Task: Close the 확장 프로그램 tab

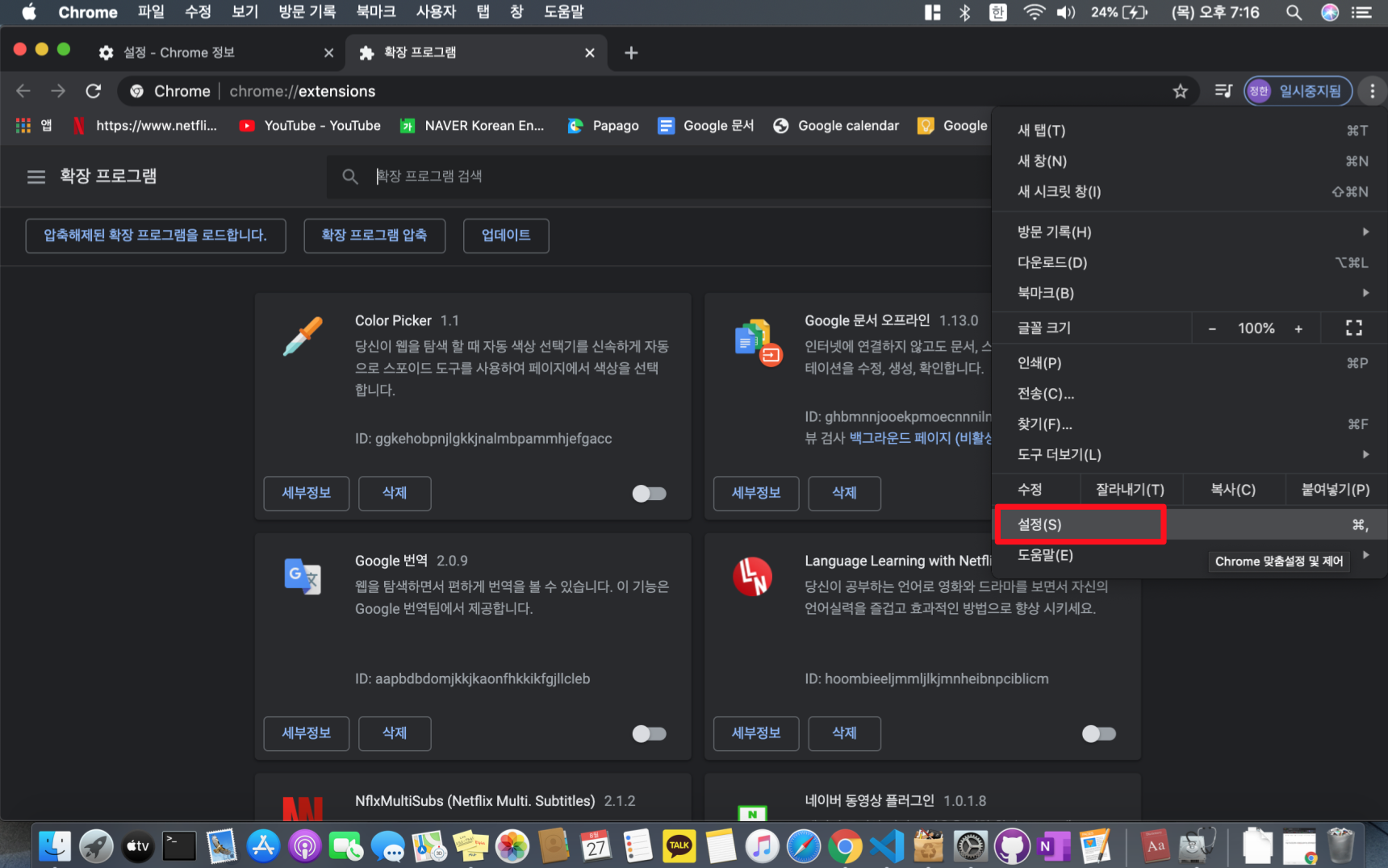Action: (x=590, y=52)
